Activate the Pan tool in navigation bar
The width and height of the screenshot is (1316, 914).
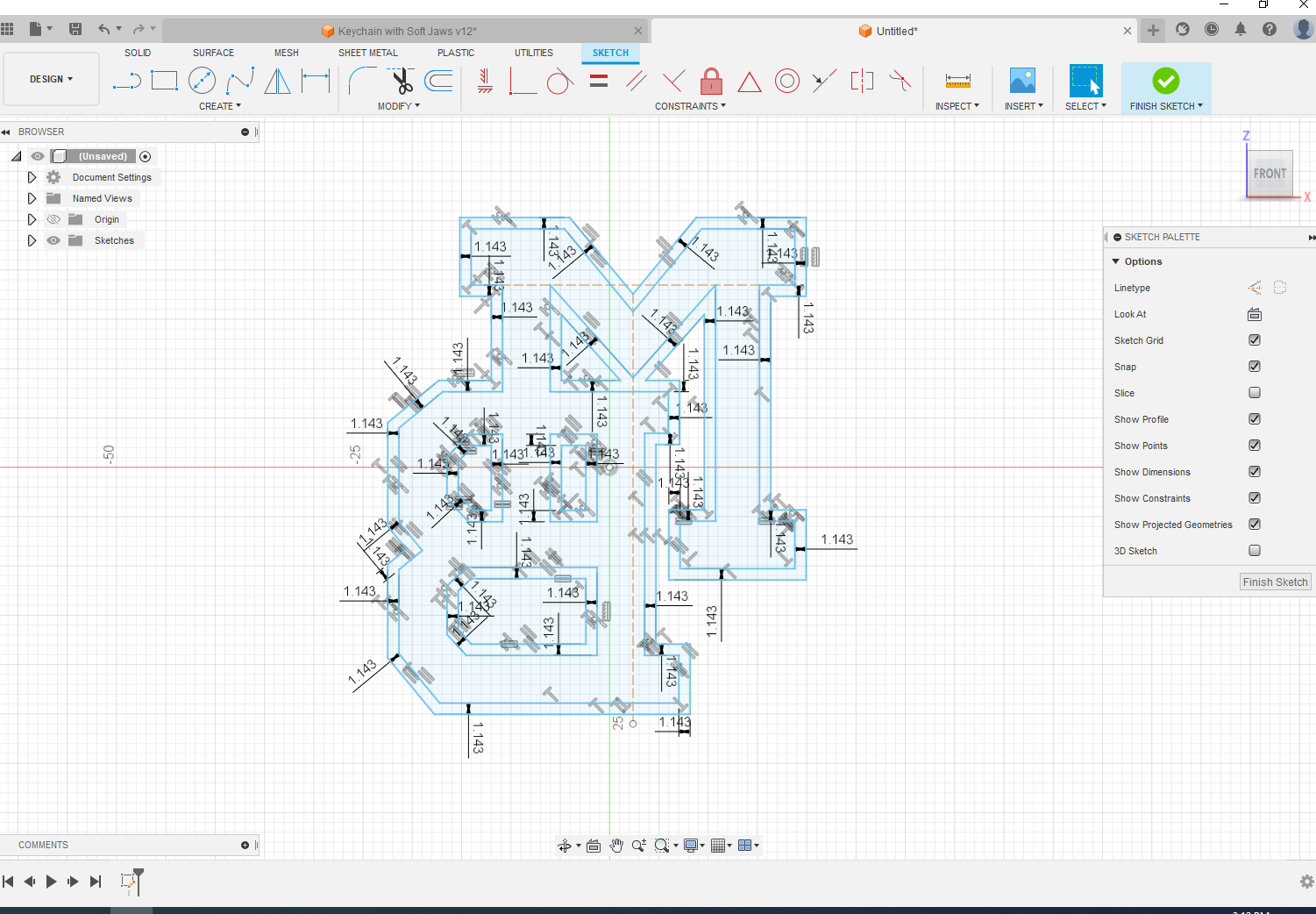pyautogui.click(x=616, y=845)
